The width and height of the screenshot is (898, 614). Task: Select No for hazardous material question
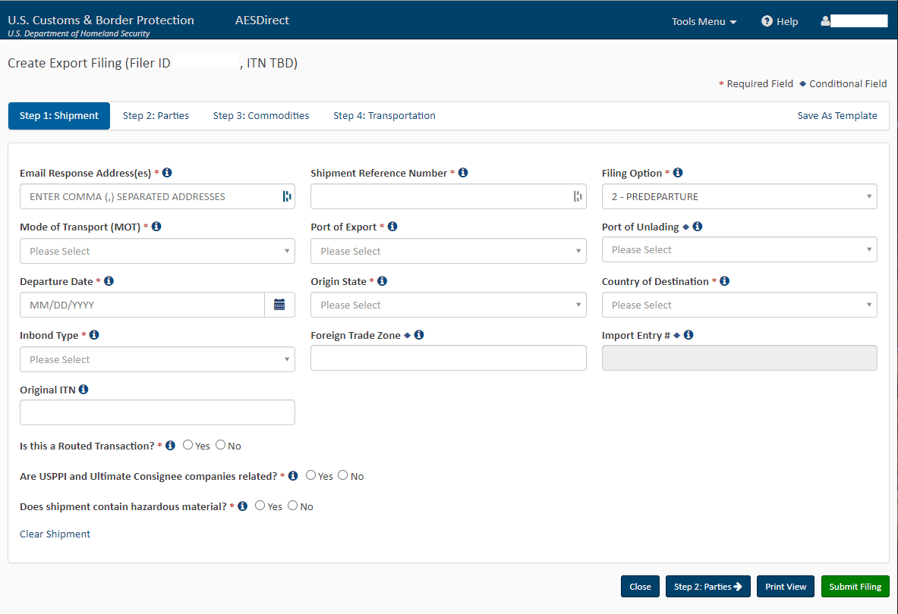294,506
